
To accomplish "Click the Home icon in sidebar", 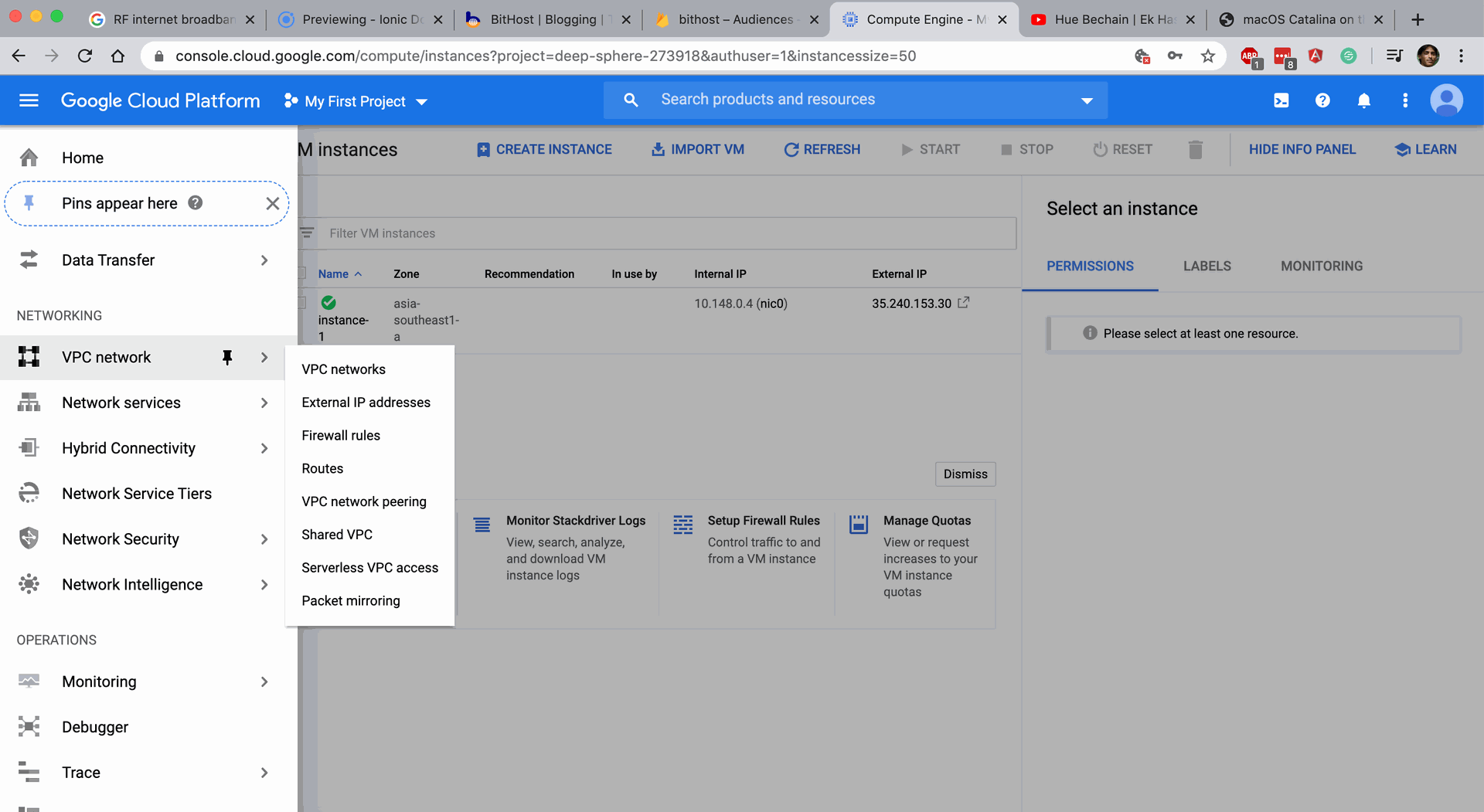I will click(x=29, y=158).
